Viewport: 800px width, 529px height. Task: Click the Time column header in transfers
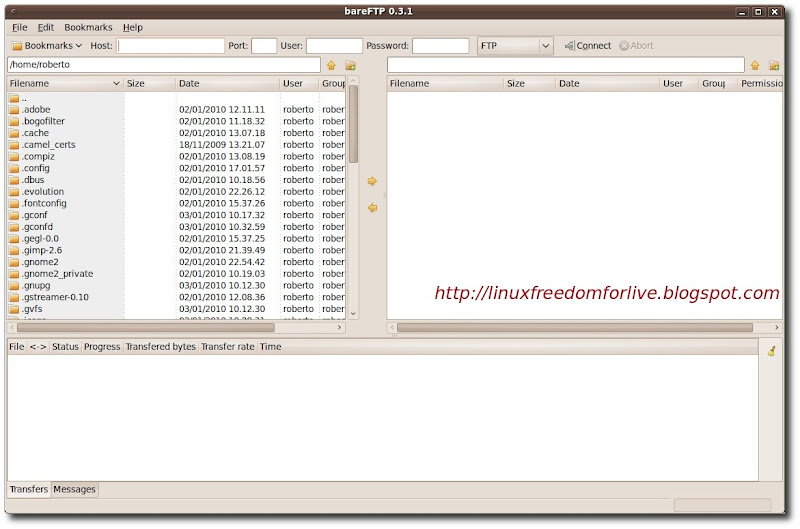tap(270, 346)
